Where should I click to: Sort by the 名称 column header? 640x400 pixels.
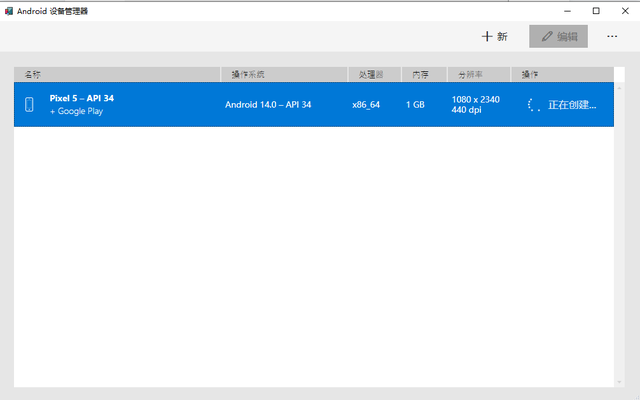click(x=117, y=74)
